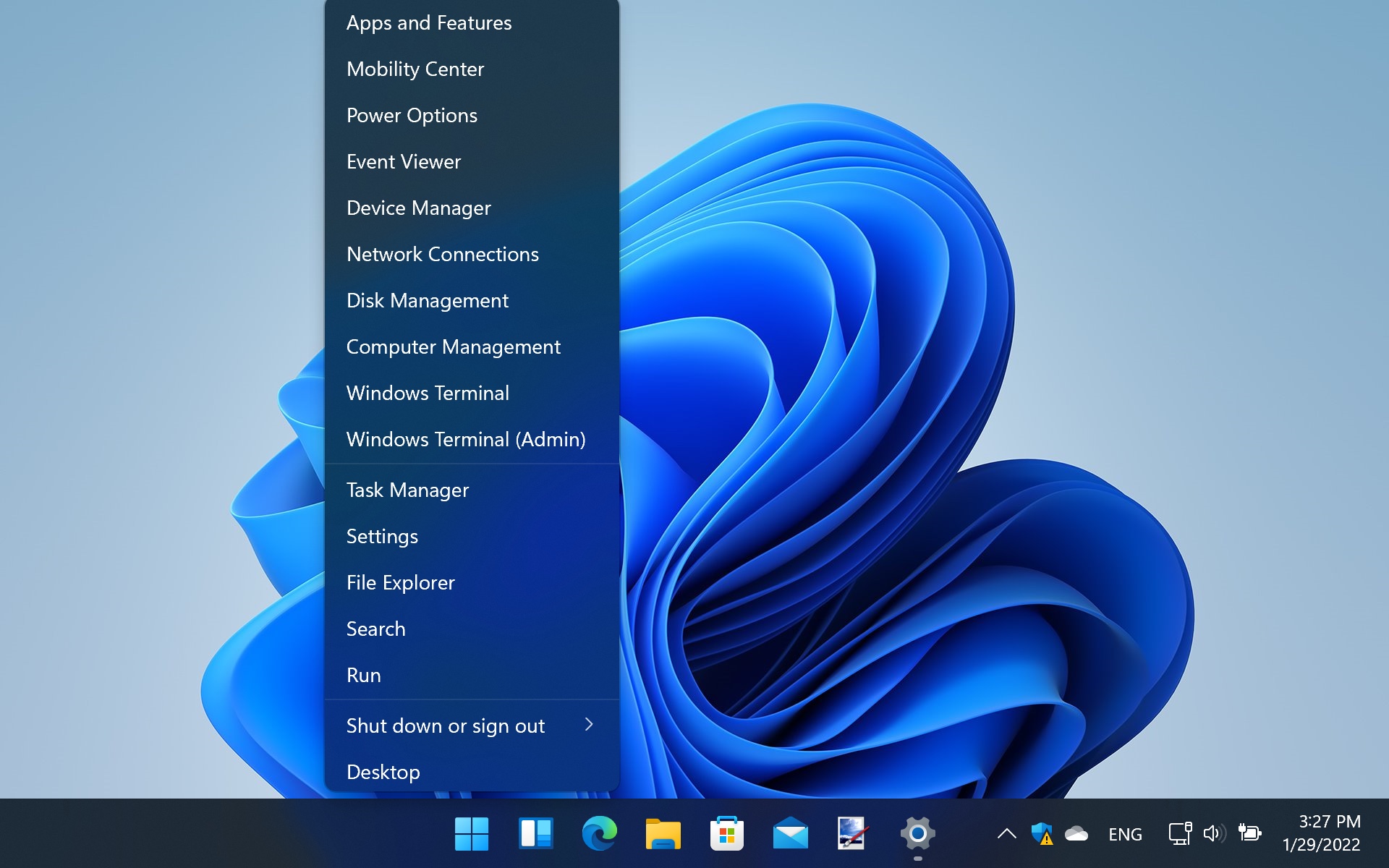
Task: Select Windows Terminal (Admin)
Action: click(465, 439)
